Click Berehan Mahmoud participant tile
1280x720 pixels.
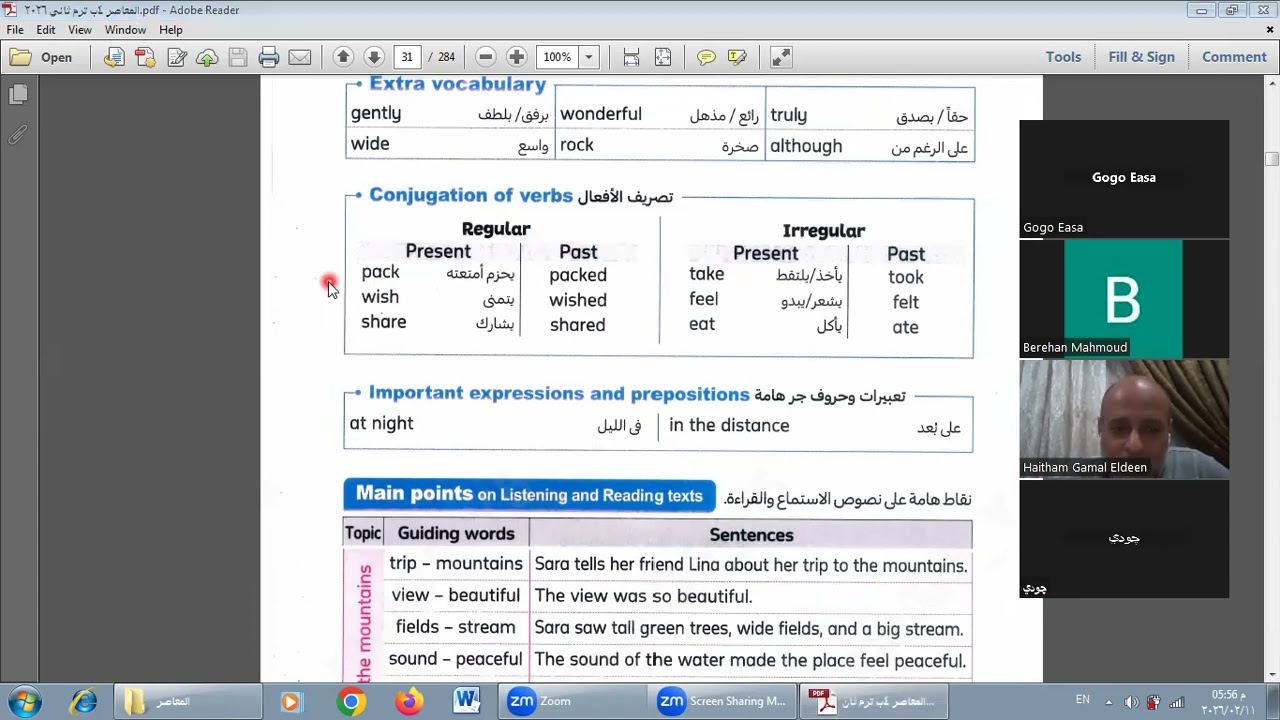pos(1124,299)
